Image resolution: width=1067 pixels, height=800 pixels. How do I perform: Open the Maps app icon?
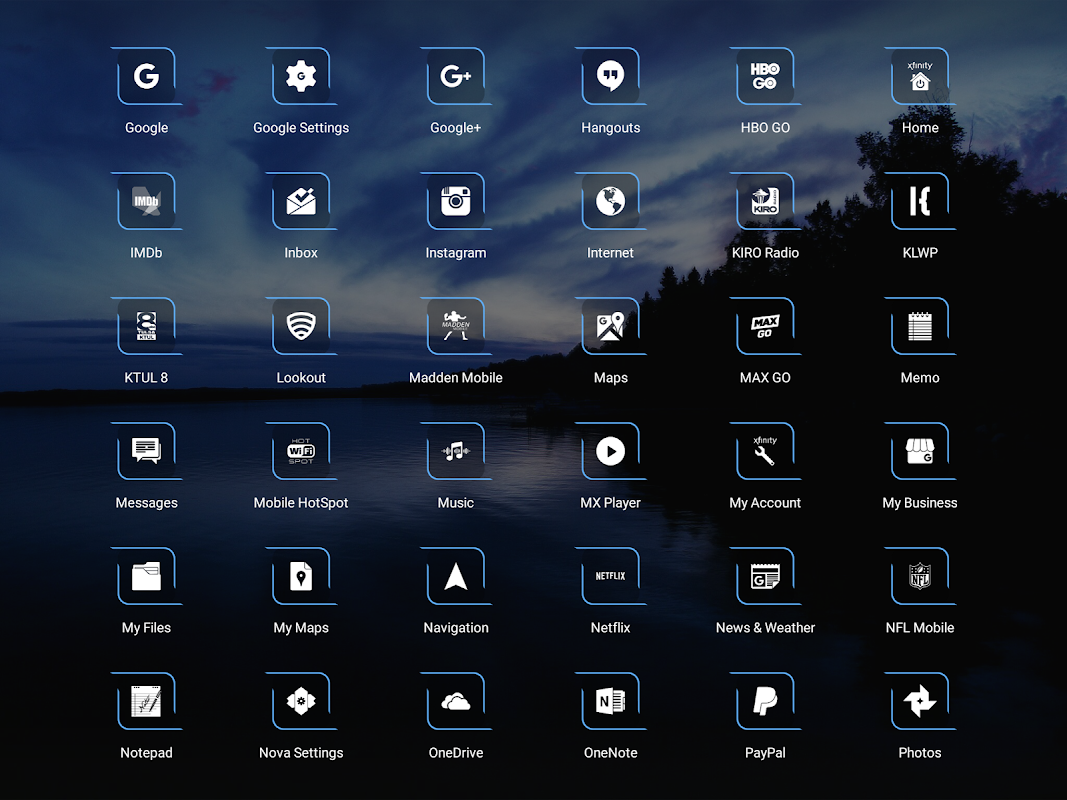[610, 326]
